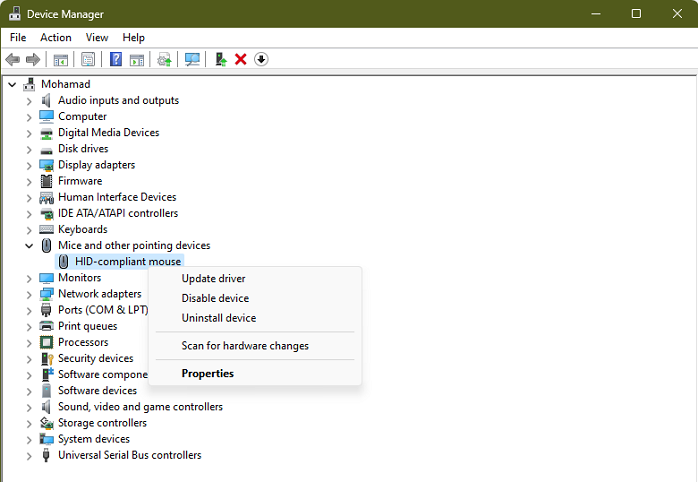
Task: Open Properties from the context menu
Action: pos(207,374)
